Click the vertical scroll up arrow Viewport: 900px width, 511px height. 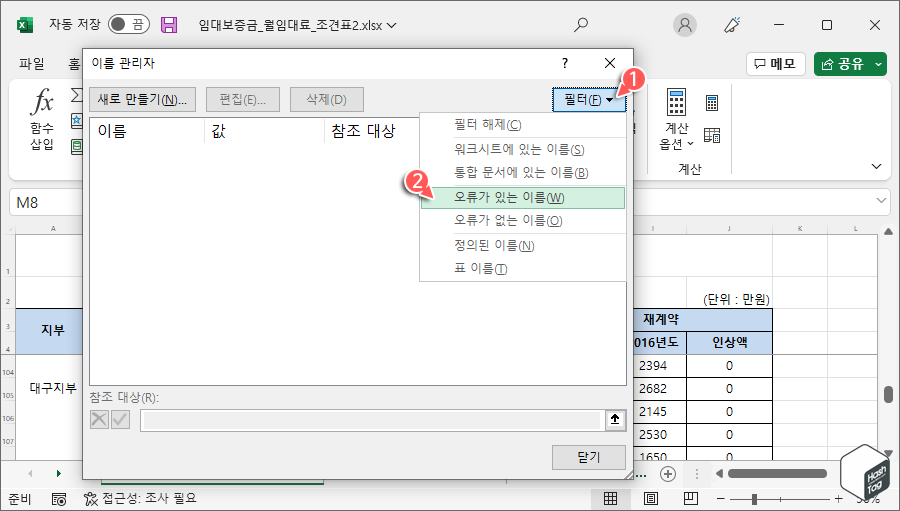(889, 232)
